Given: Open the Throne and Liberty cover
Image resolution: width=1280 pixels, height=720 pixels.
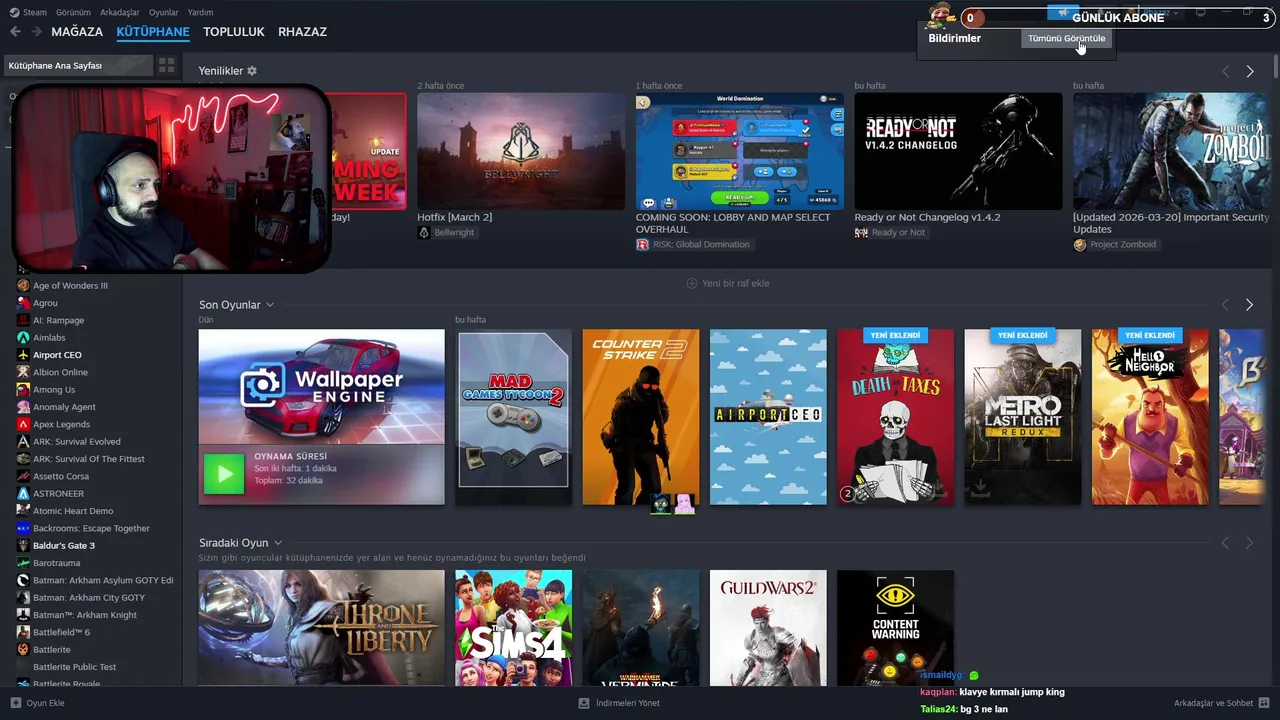Looking at the screenshot, I should click(x=321, y=628).
